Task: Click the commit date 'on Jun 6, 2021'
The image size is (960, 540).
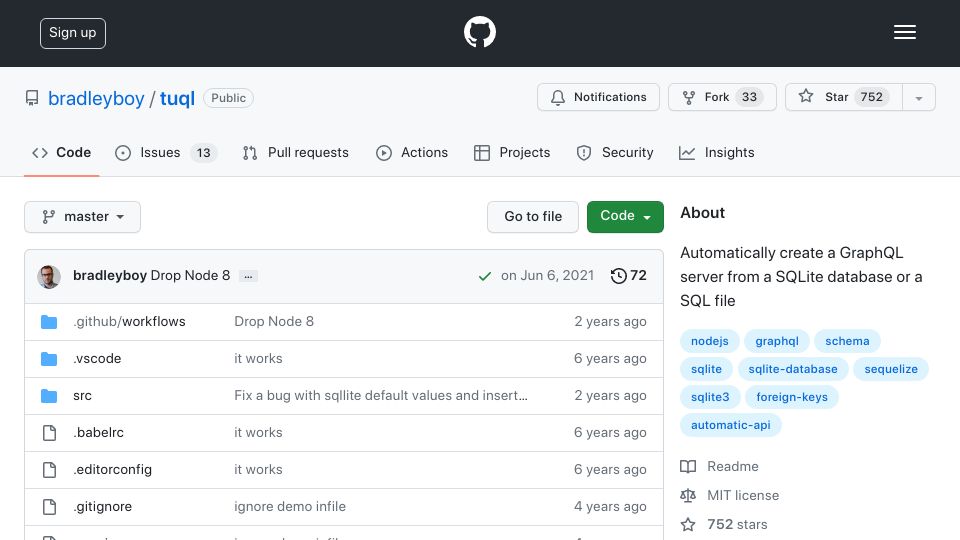Action: tap(547, 276)
